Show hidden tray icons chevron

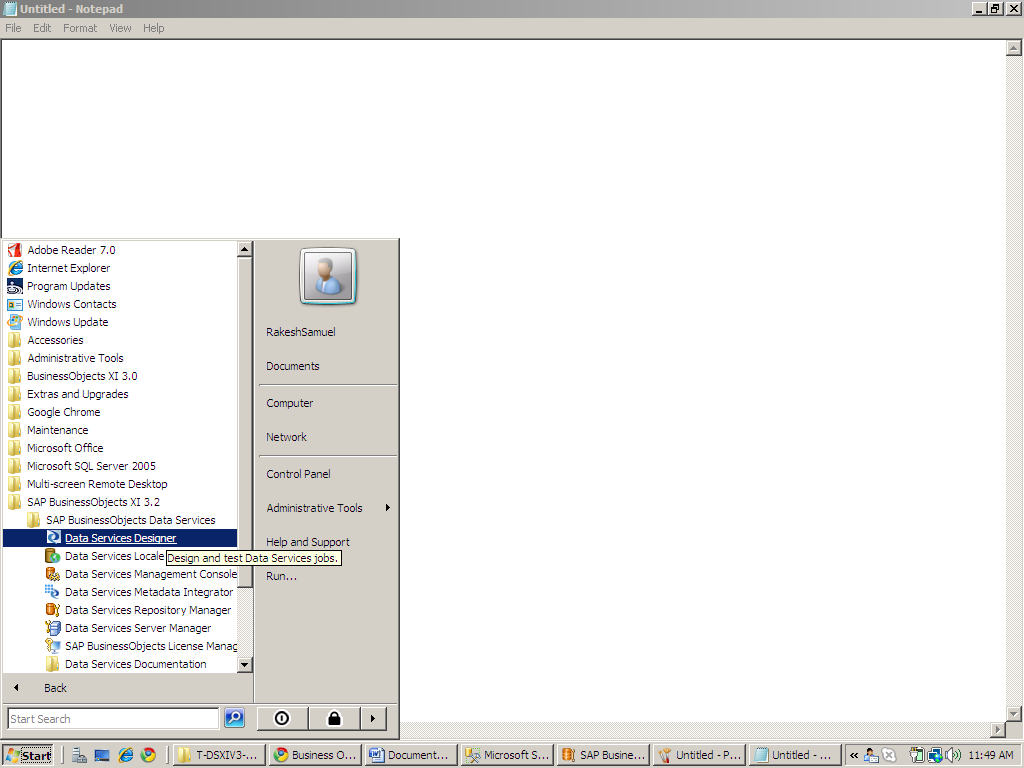[854, 755]
